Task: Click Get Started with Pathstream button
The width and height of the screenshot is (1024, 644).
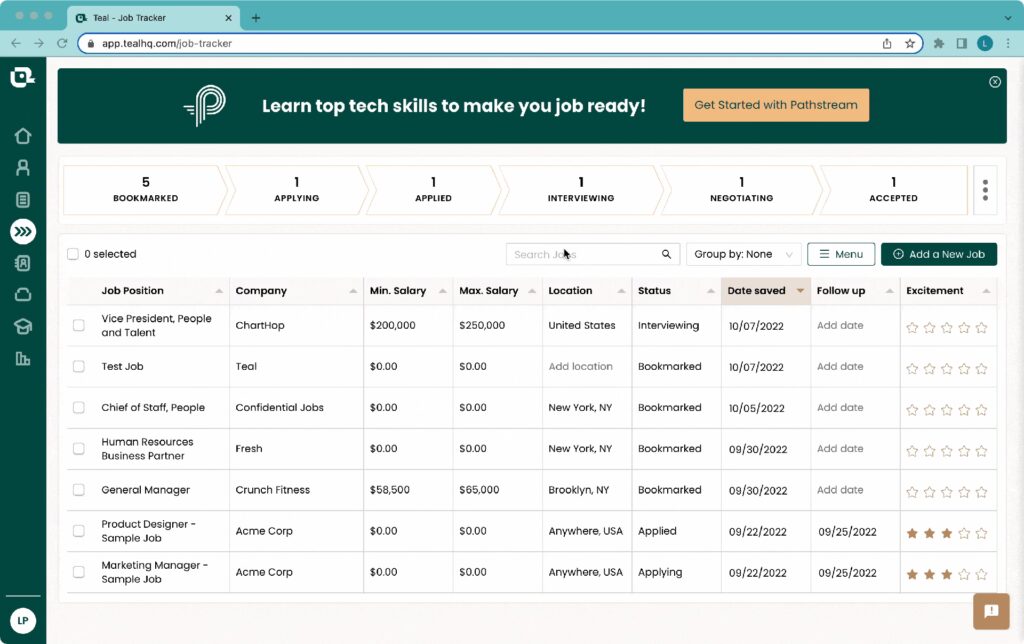Action: tap(775, 105)
